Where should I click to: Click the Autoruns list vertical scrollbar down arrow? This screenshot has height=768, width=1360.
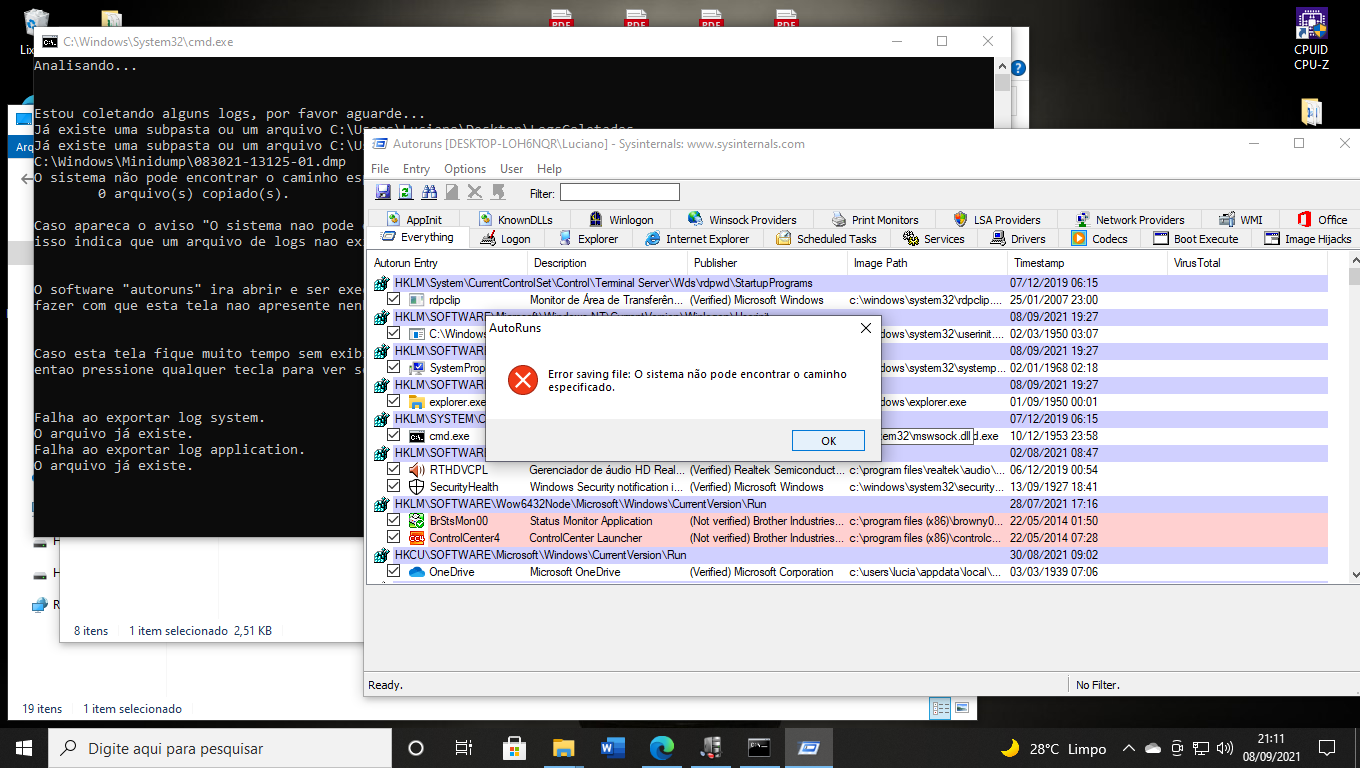click(x=1354, y=573)
